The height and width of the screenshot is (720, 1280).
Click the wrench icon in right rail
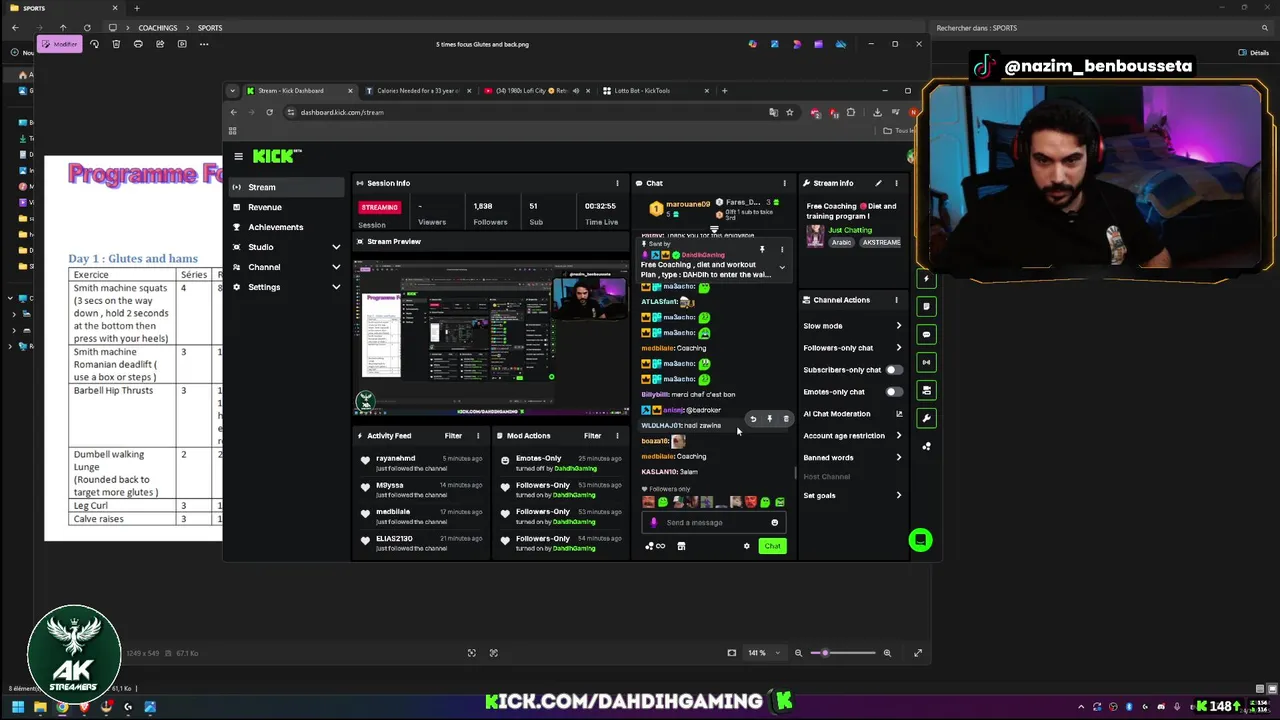(927, 418)
